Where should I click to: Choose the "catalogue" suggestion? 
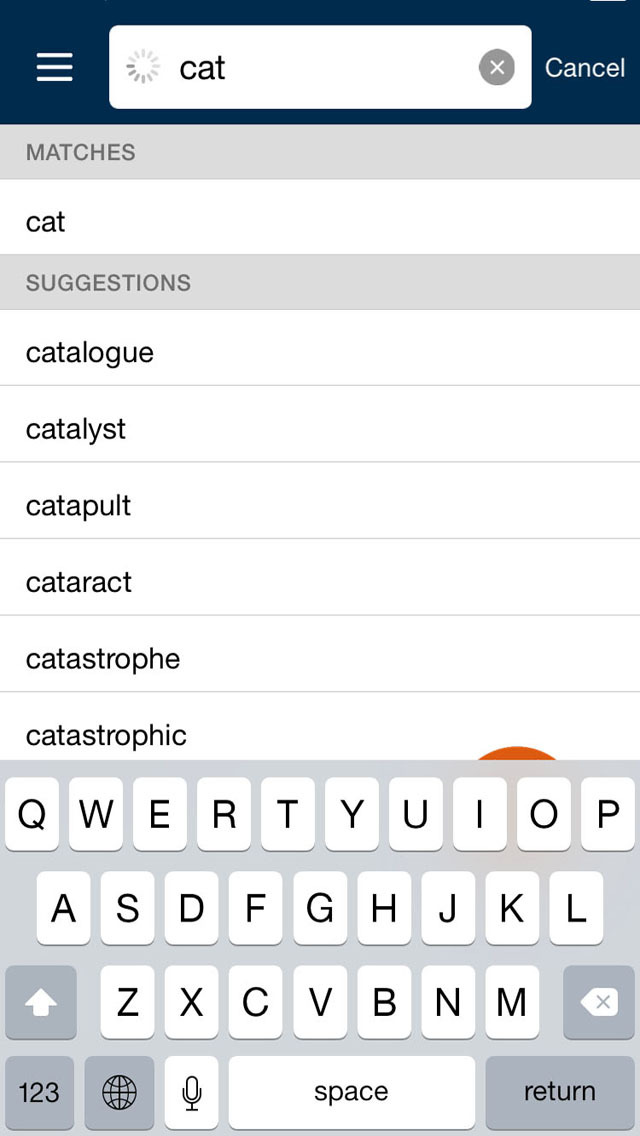(320, 352)
